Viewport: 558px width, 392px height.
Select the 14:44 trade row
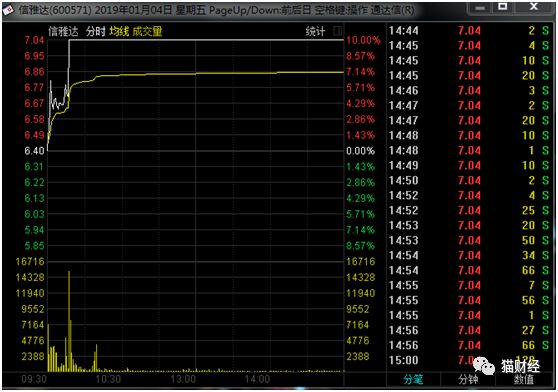coord(469,31)
